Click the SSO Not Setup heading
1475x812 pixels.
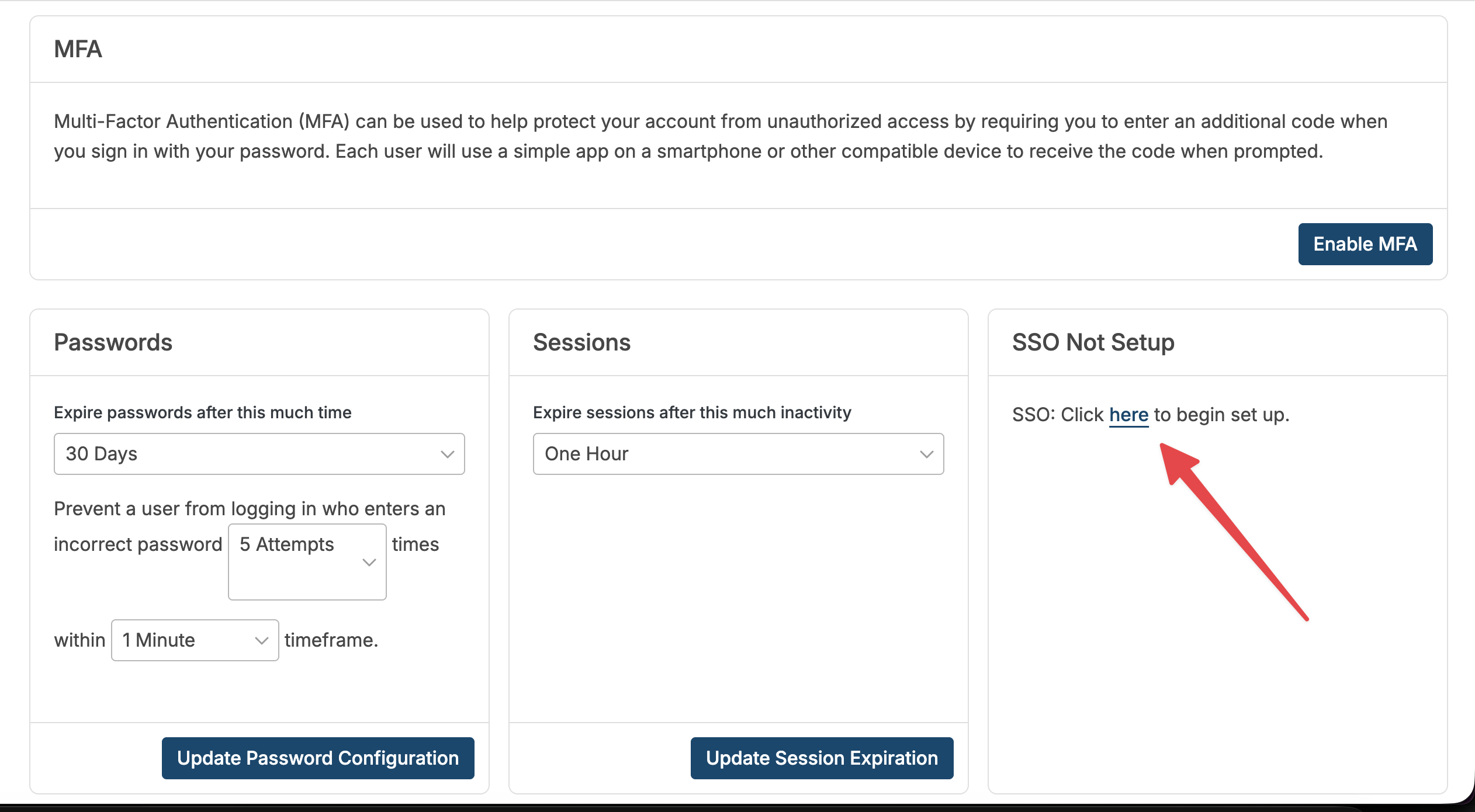click(1093, 342)
